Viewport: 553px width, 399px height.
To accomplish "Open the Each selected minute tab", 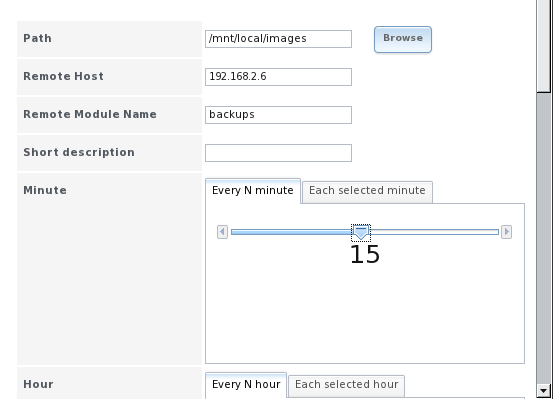I will click(367, 192).
